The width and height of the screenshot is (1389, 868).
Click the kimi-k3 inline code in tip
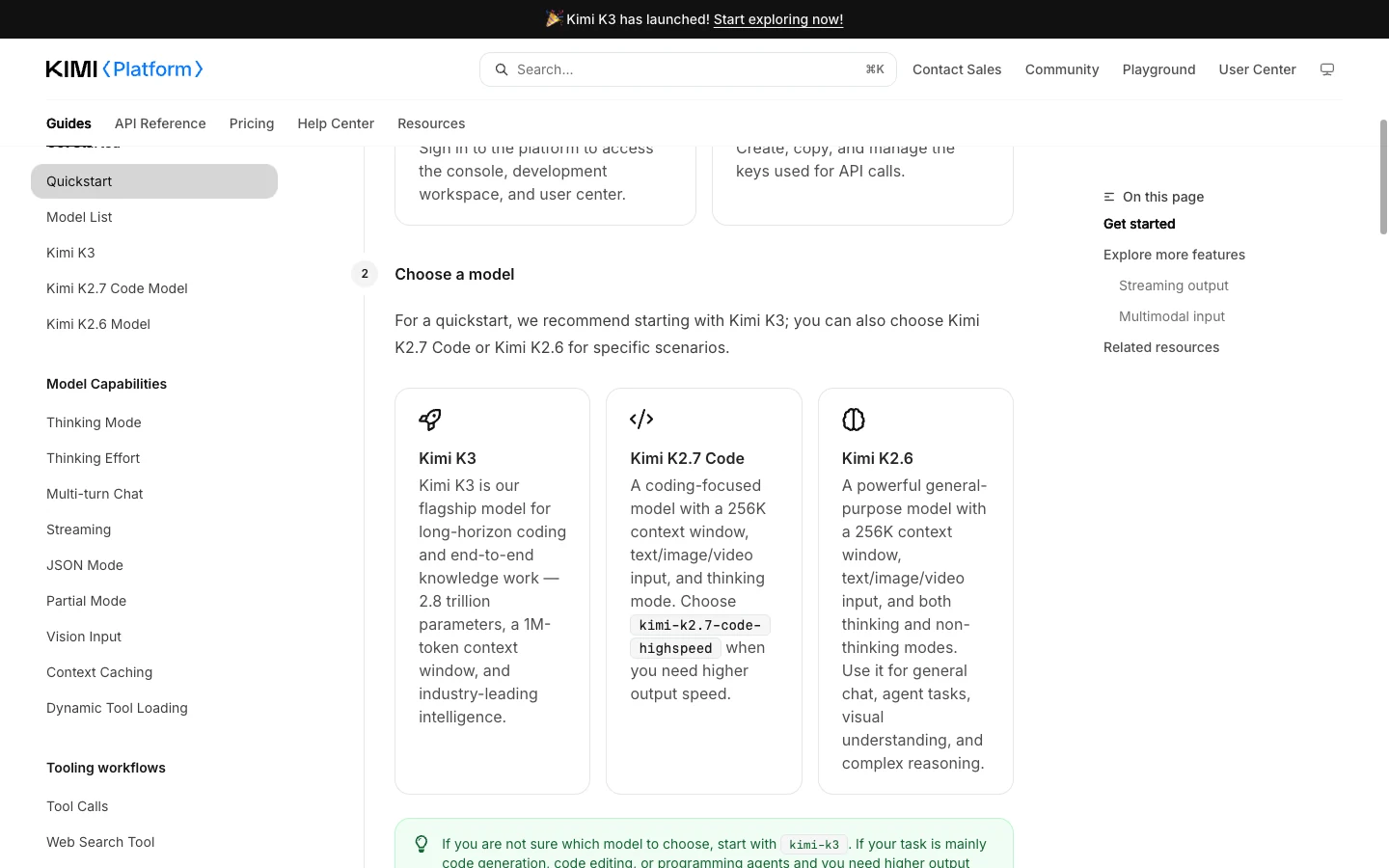814,845
